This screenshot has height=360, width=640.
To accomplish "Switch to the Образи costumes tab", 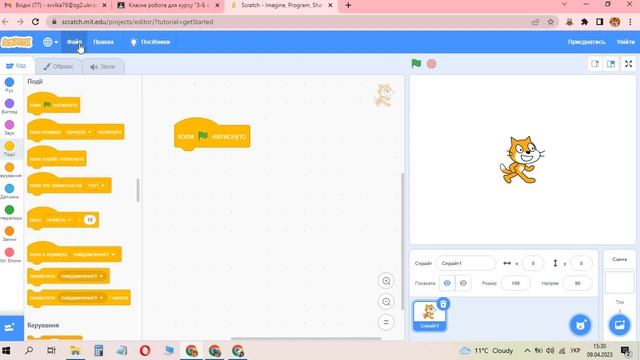I will point(58,66).
